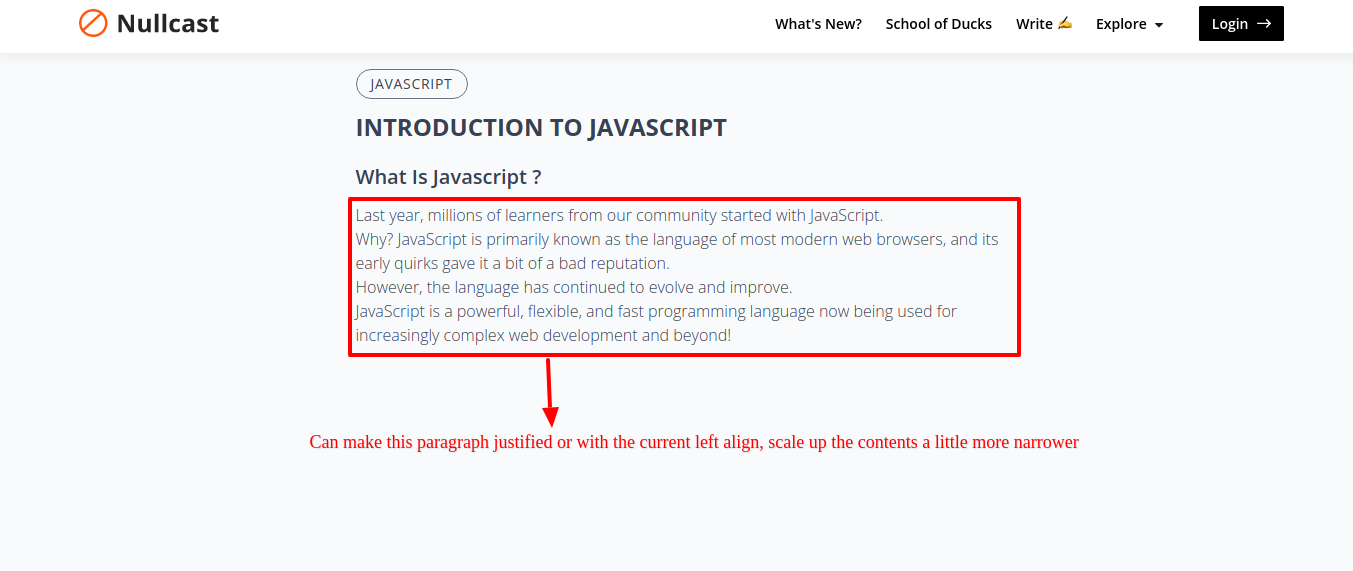This screenshot has height=571, width=1353.
Task: Click the arrow icon inside Login button
Action: (1264, 24)
